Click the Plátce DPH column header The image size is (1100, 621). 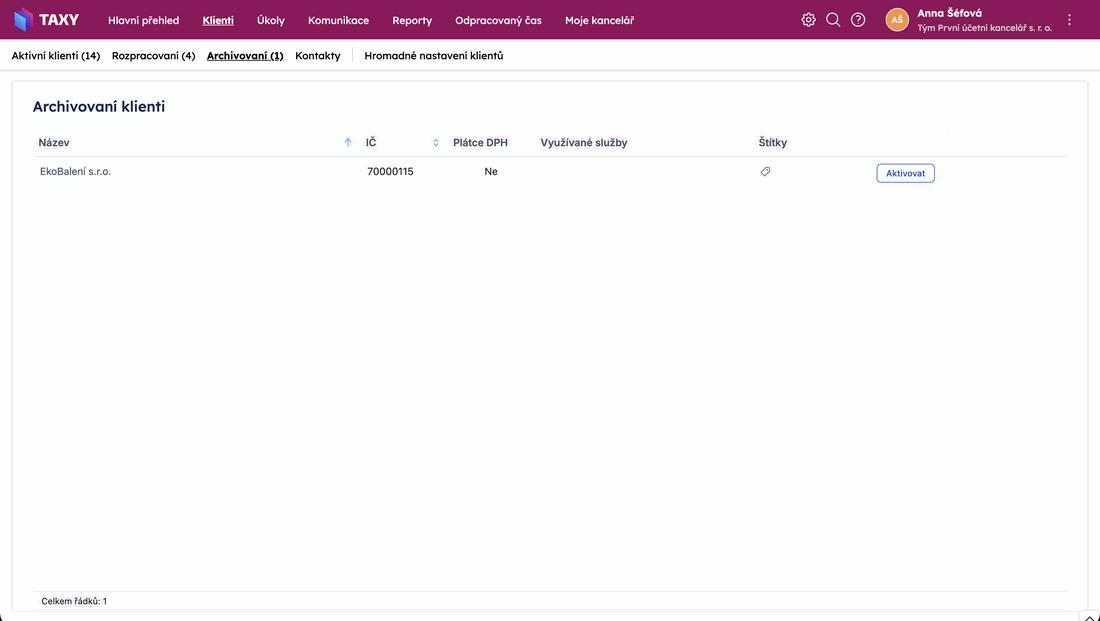click(x=481, y=142)
